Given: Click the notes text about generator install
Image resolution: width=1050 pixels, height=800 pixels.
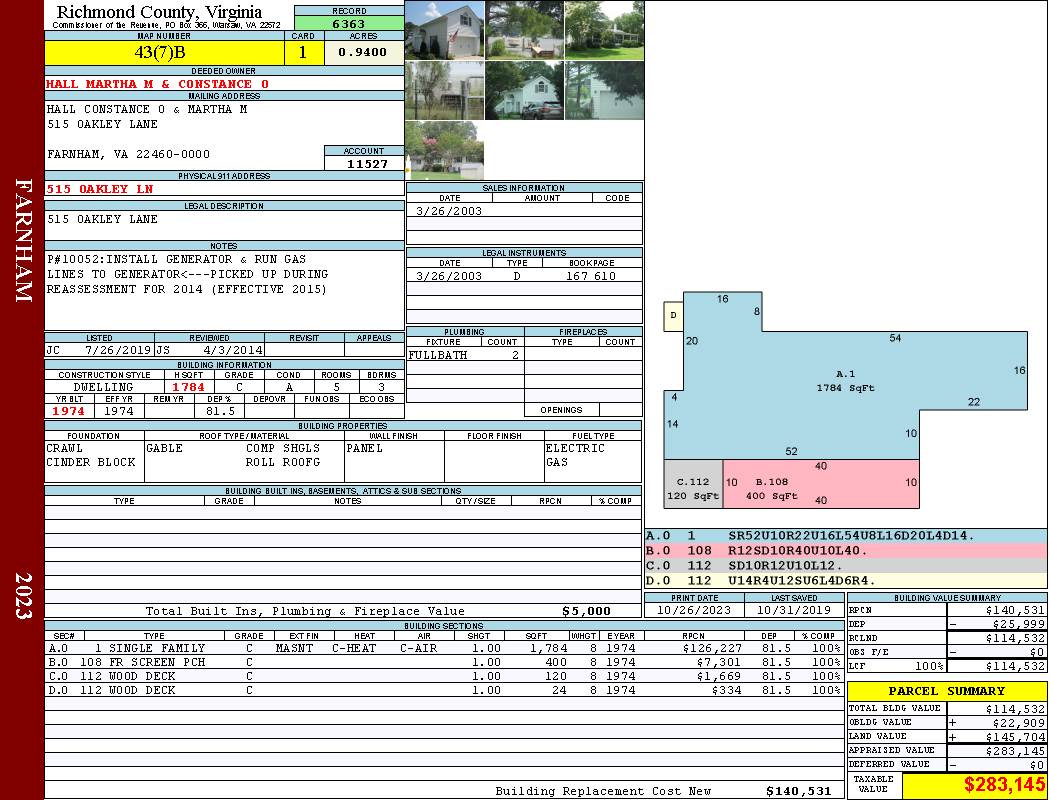Looking at the screenshot, I should click(188, 274).
